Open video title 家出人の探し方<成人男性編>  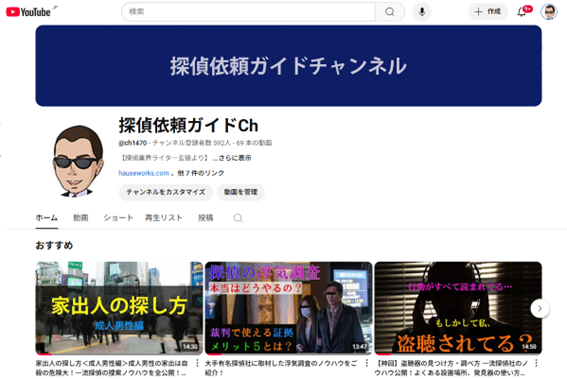pyautogui.click(x=112, y=368)
